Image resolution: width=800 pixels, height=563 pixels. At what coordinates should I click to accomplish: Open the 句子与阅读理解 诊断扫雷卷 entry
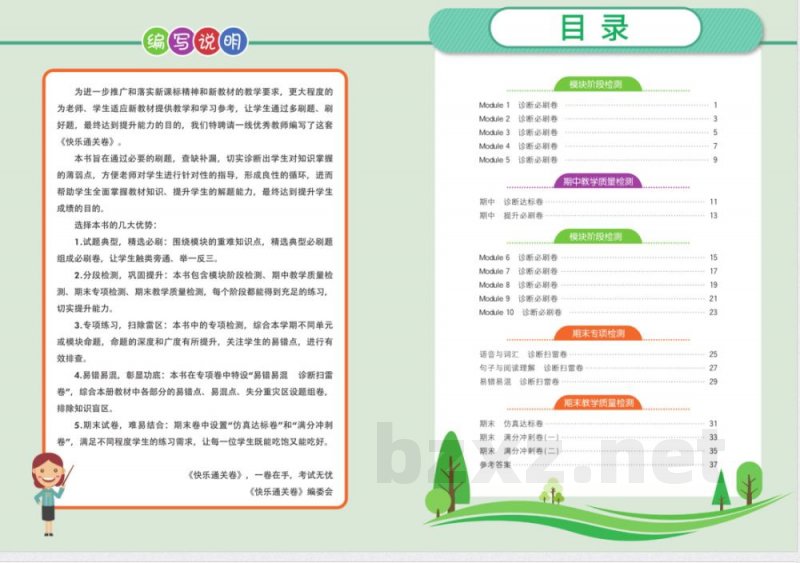tap(598, 368)
